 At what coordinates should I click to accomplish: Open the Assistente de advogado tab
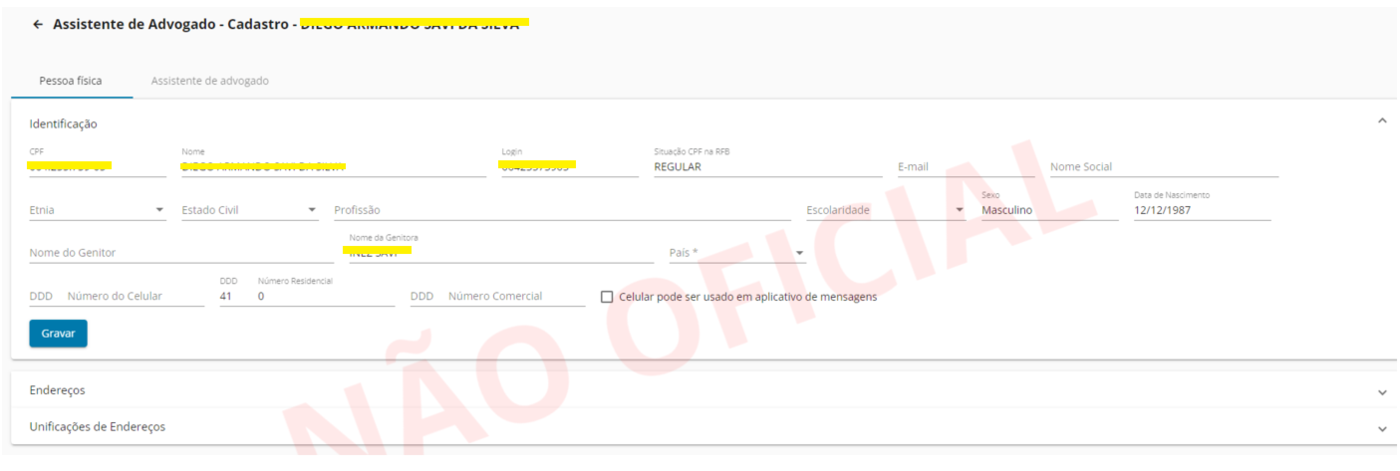pyautogui.click(x=210, y=81)
